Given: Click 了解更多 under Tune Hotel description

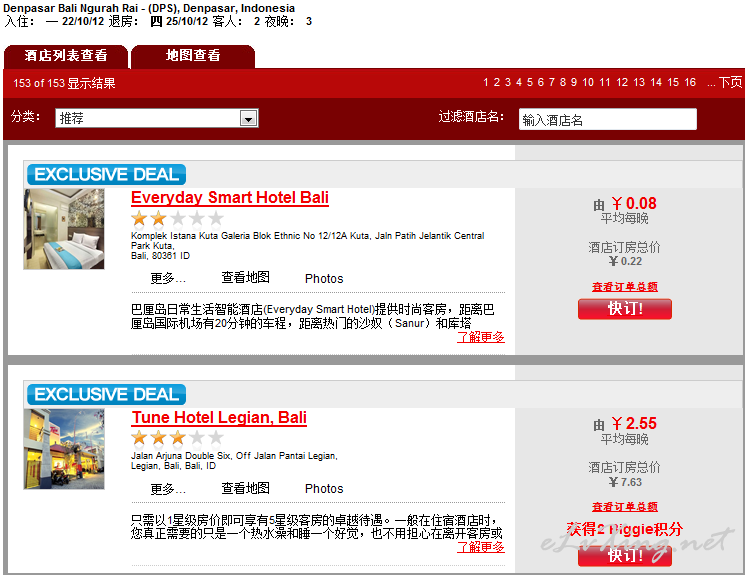Looking at the screenshot, I should (x=480, y=547).
